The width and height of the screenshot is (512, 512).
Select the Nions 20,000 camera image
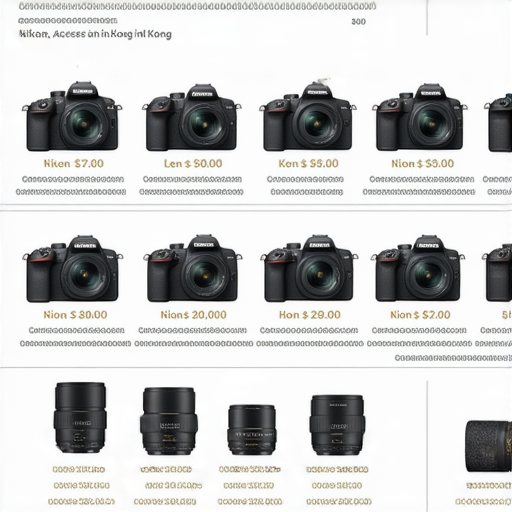193,269
